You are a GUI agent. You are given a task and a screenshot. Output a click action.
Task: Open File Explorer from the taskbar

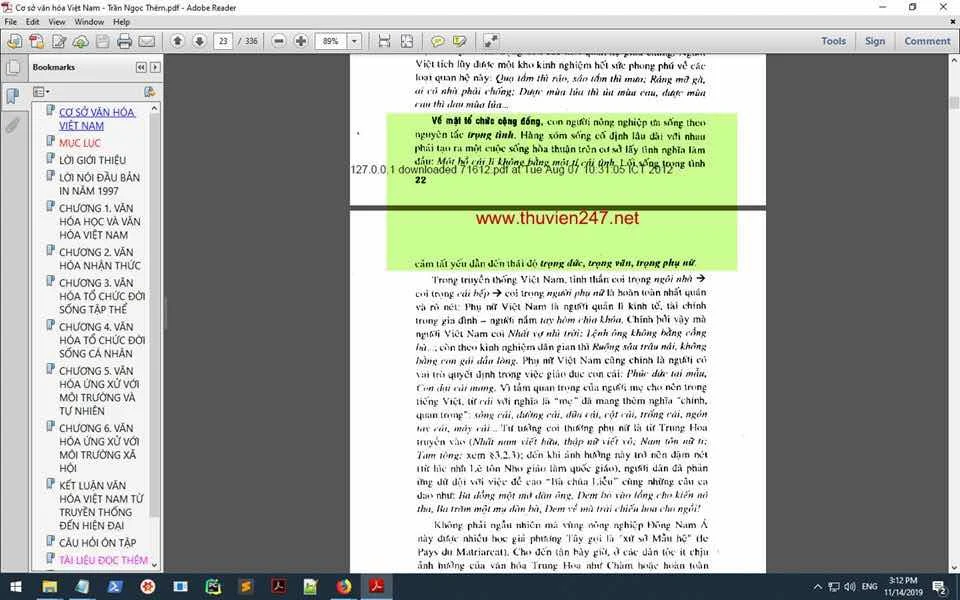tap(50, 587)
